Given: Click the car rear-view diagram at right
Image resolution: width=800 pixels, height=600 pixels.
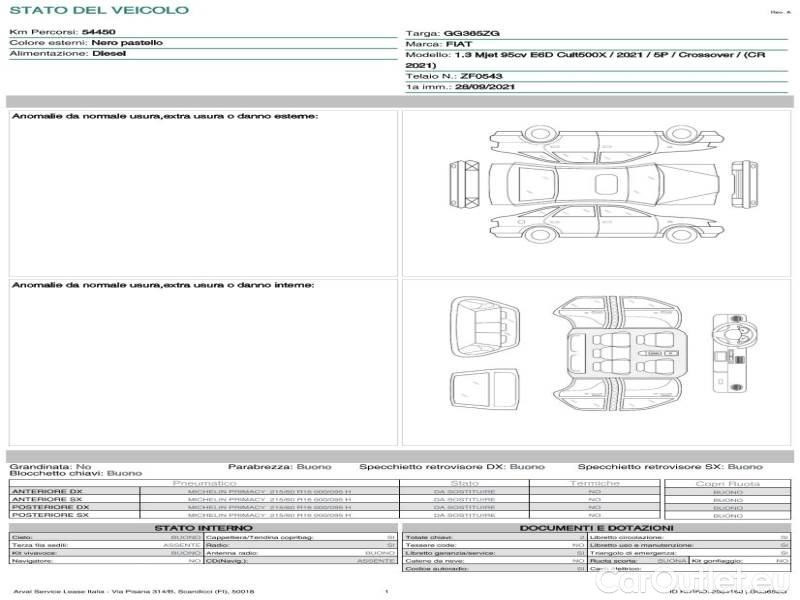Looking at the screenshot, I should click(734, 184).
